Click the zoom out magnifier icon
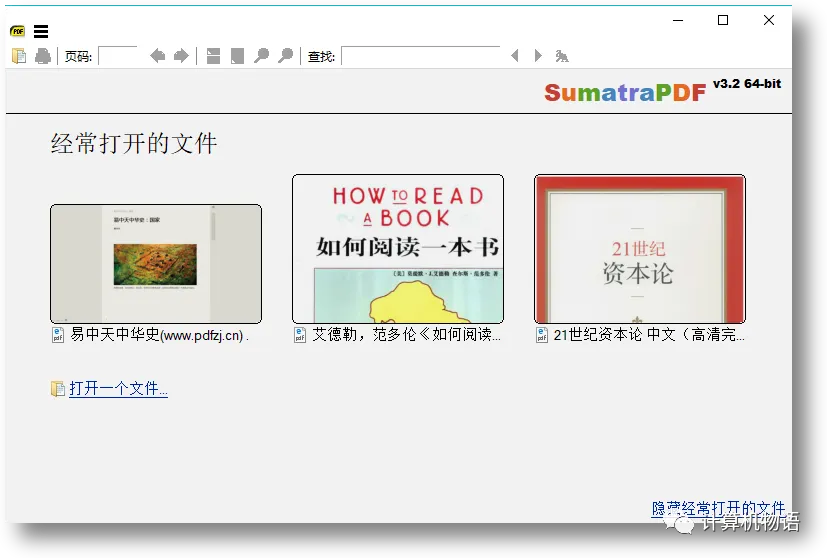 tap(261, 55)
